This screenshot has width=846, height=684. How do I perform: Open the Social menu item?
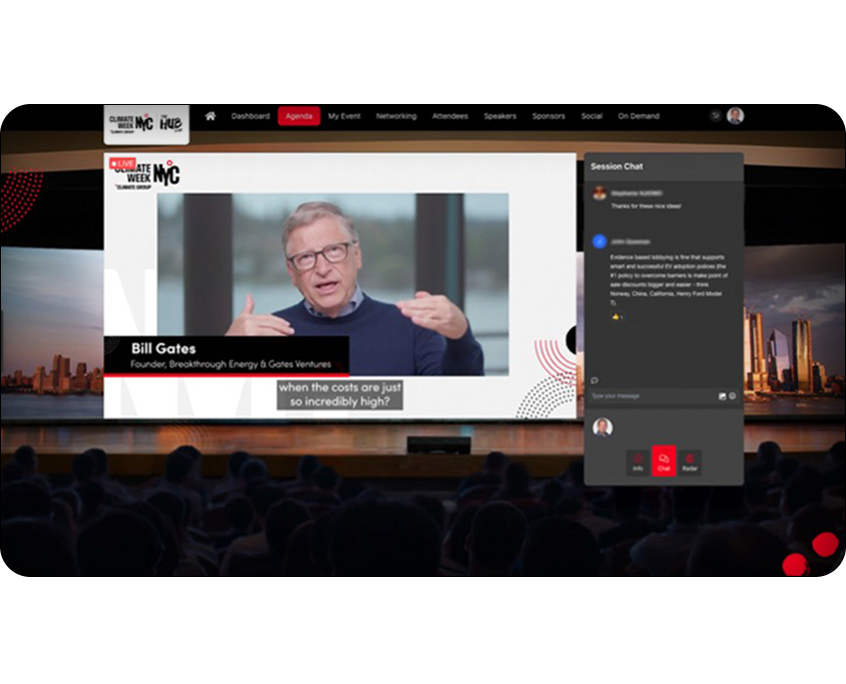[592, 116]
